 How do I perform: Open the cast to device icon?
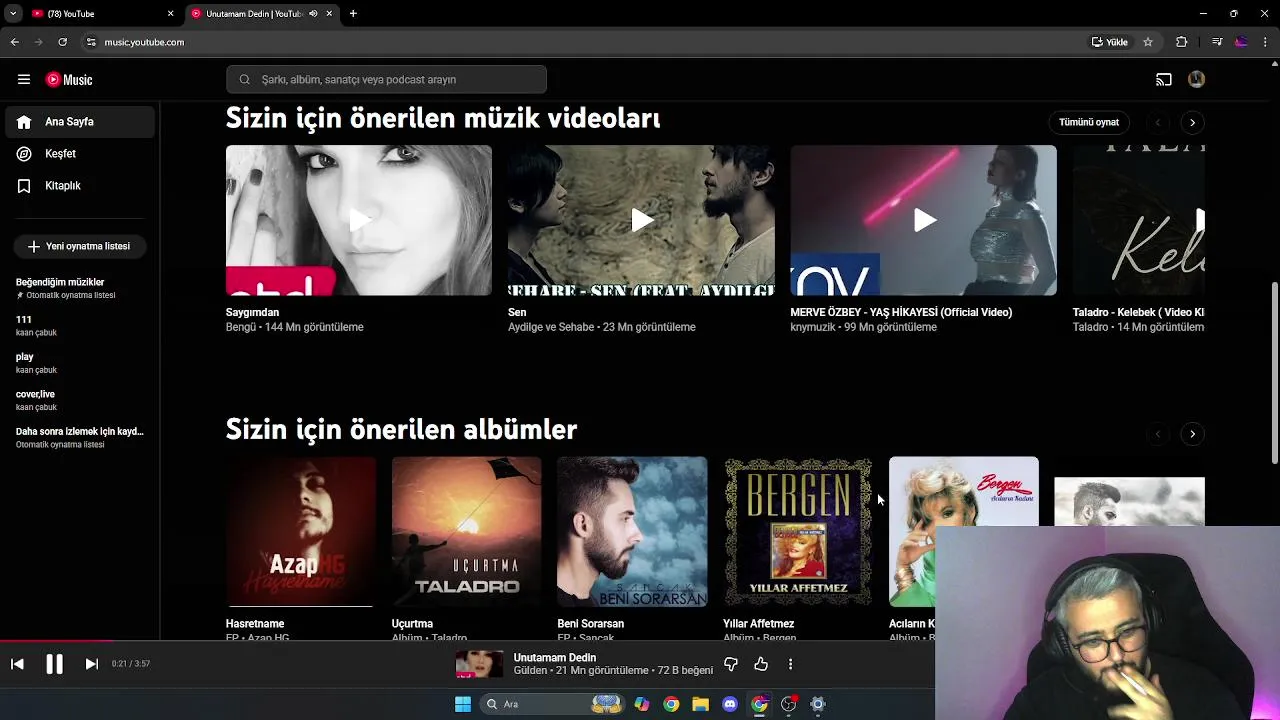point(1164,80)
